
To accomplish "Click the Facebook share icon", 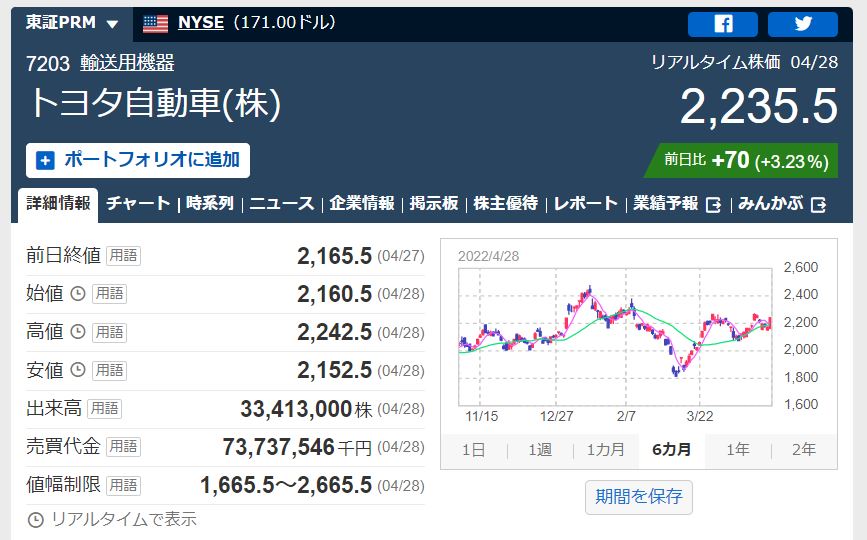I will point(723,24).
